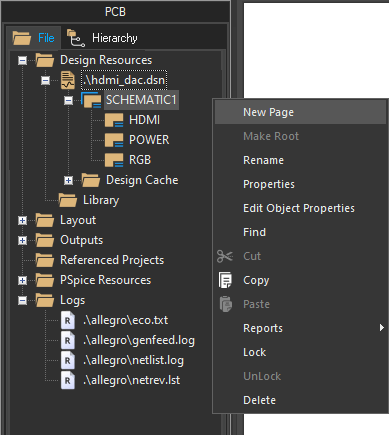Switch to the File tab

tap(33, 38)
